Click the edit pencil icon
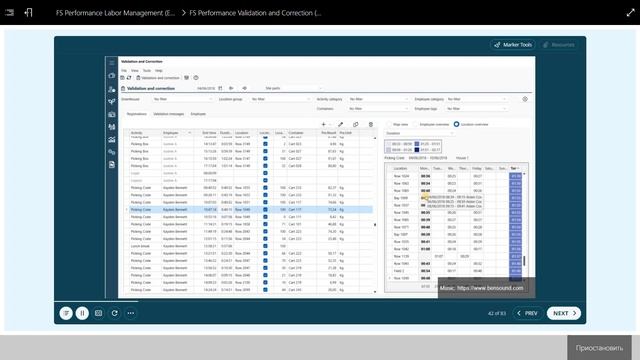Screen dimensions: 640x360 coord(340,124)
